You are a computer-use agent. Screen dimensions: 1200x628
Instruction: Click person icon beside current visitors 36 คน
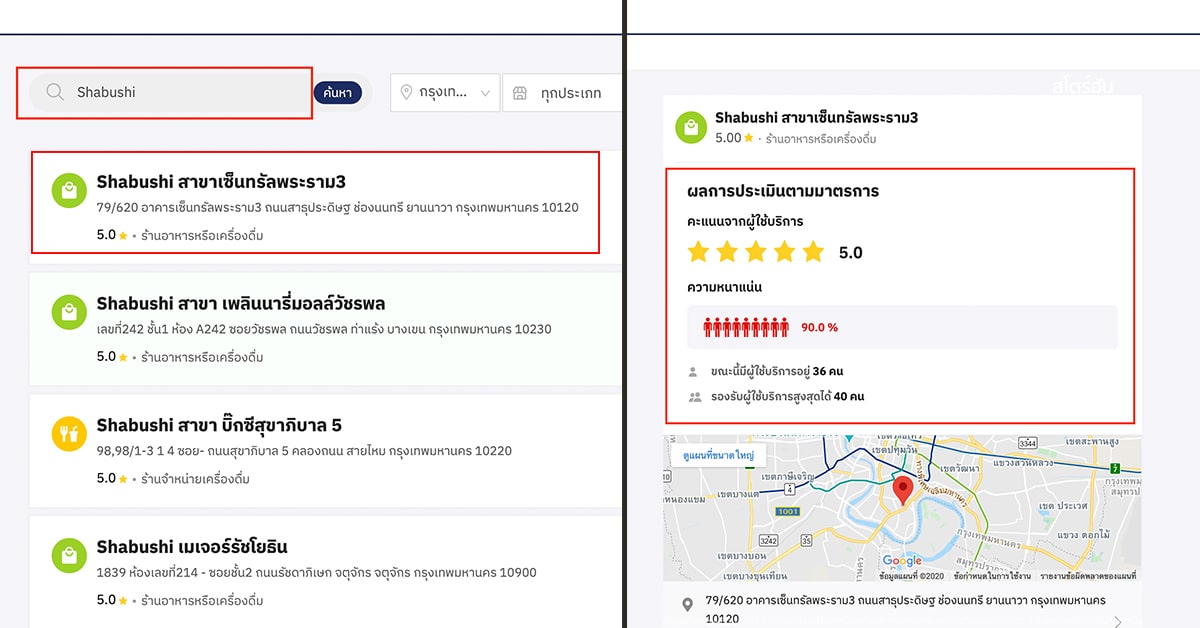pyautogui.click(x=693, y=371)
